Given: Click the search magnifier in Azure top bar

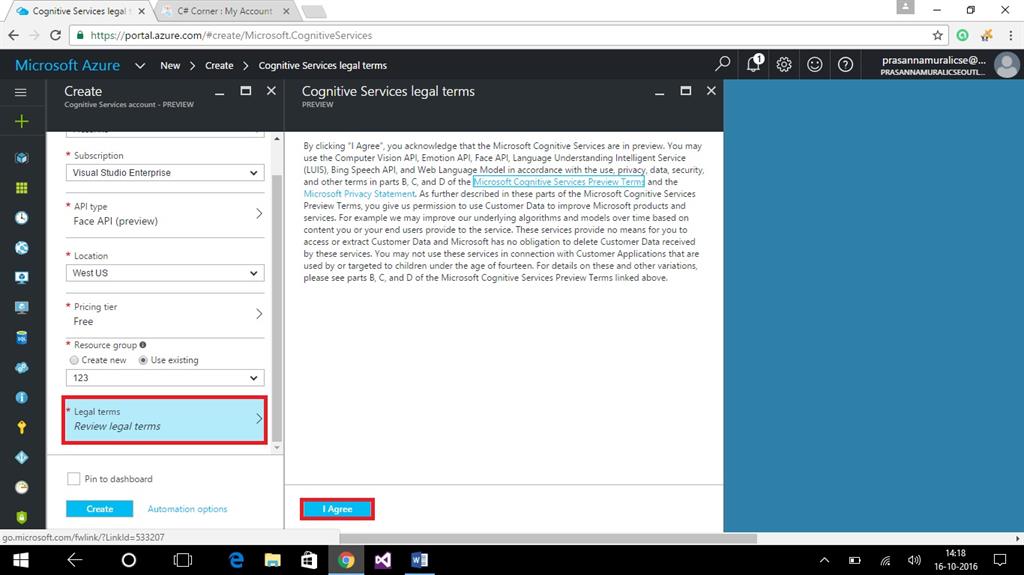Looking at the screenshot, I should [722, 64].
